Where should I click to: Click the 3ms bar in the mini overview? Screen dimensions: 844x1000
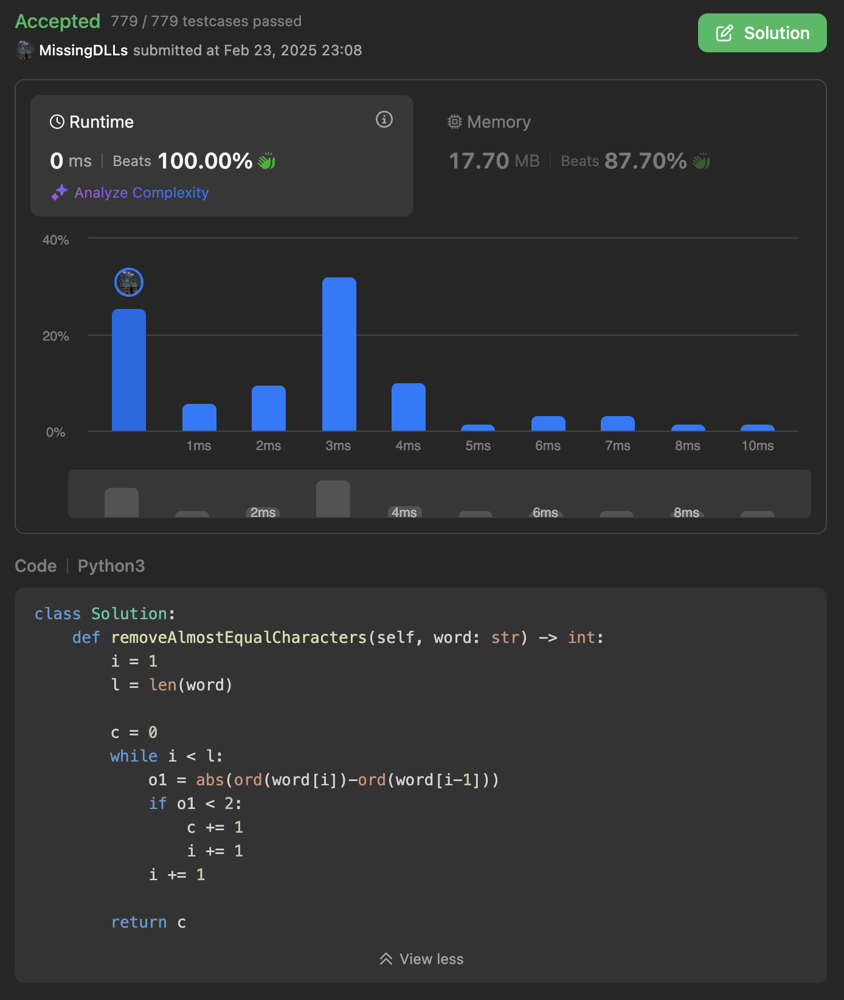pos(333,499)
